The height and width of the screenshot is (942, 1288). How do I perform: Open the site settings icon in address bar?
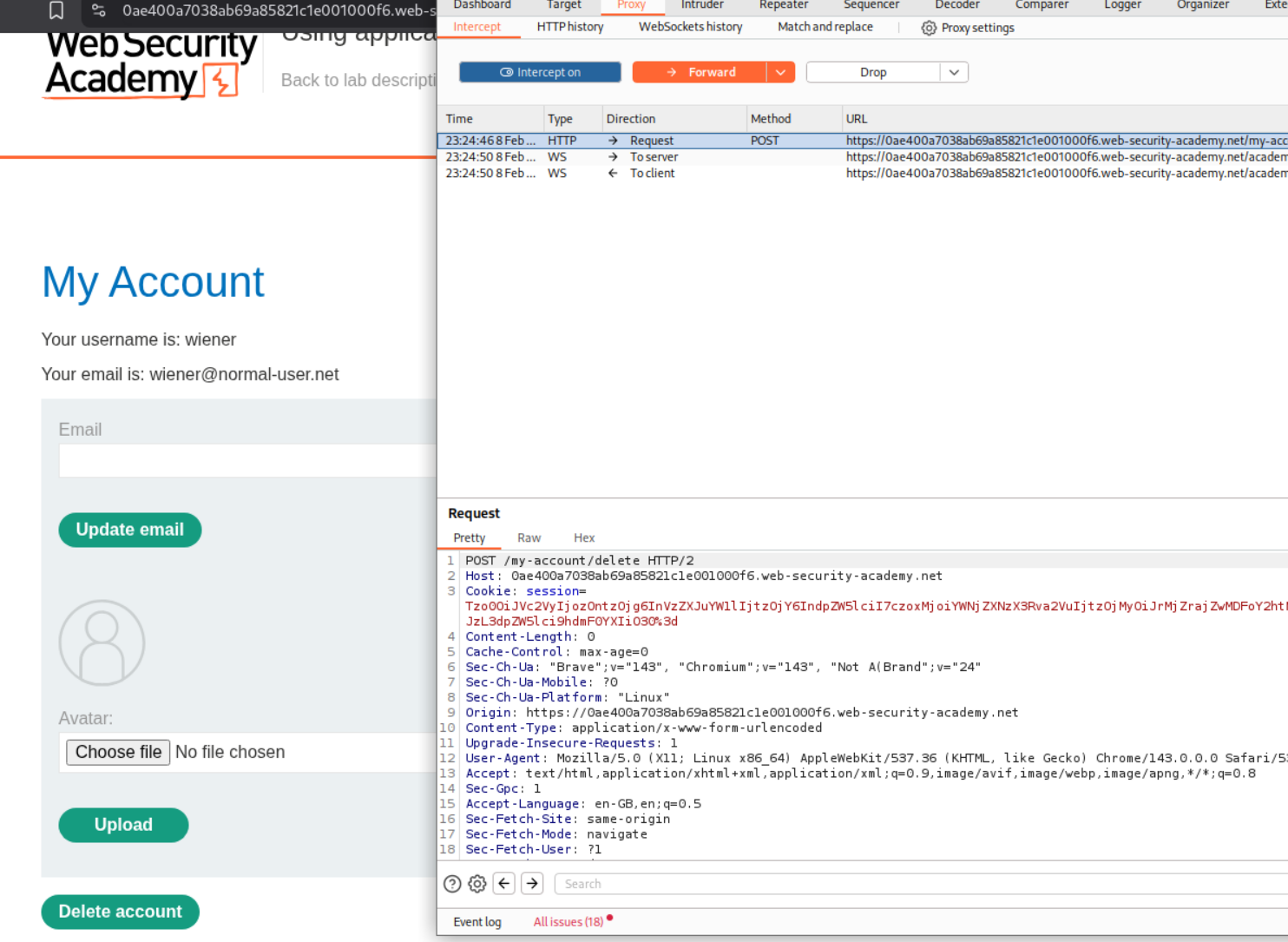click(99, 10)
